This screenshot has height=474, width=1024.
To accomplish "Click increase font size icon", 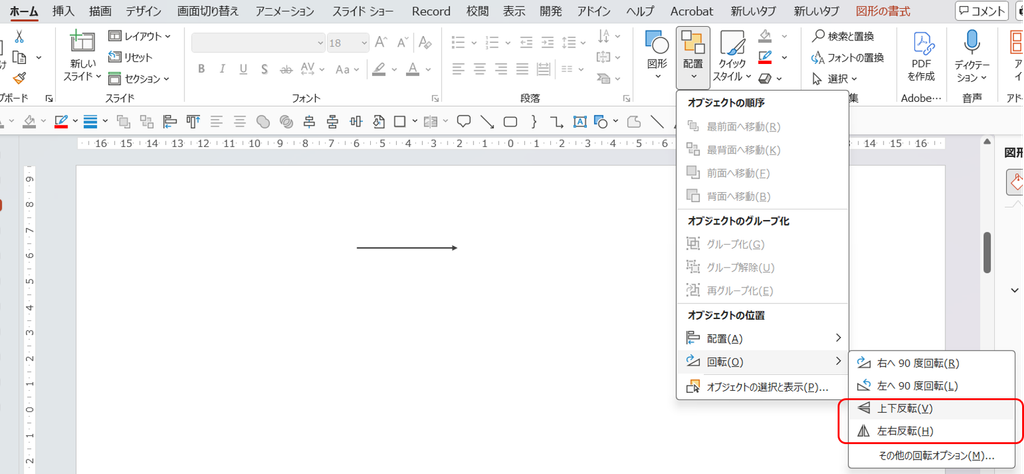I will [x=382, y=43].
